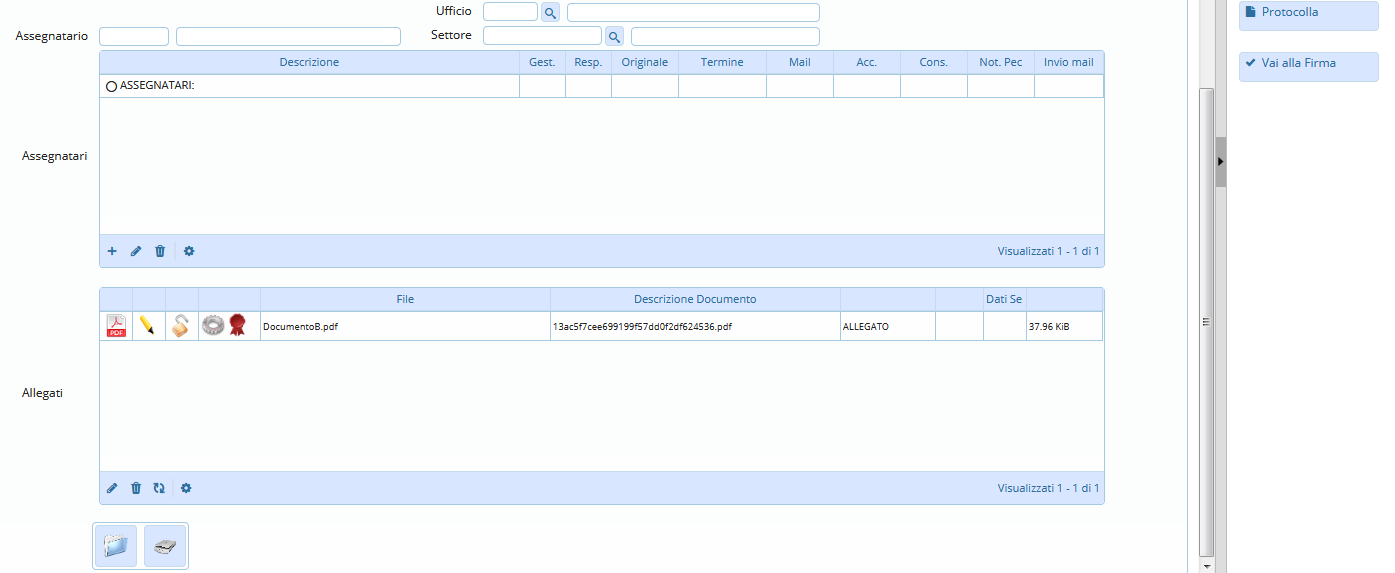Open Allegati table settings gear
The image size is (1395, 573).
click(186, 488)
